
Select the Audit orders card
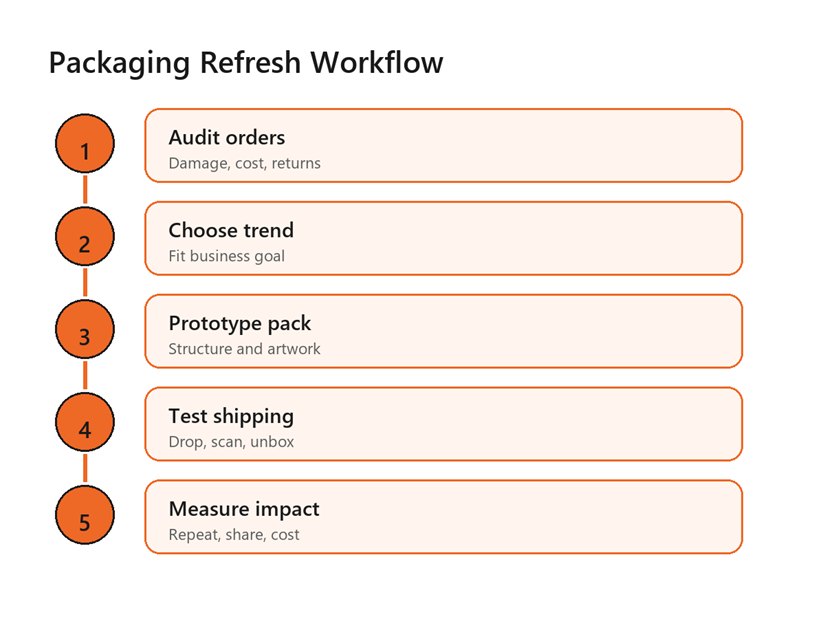tap(444, 145)
